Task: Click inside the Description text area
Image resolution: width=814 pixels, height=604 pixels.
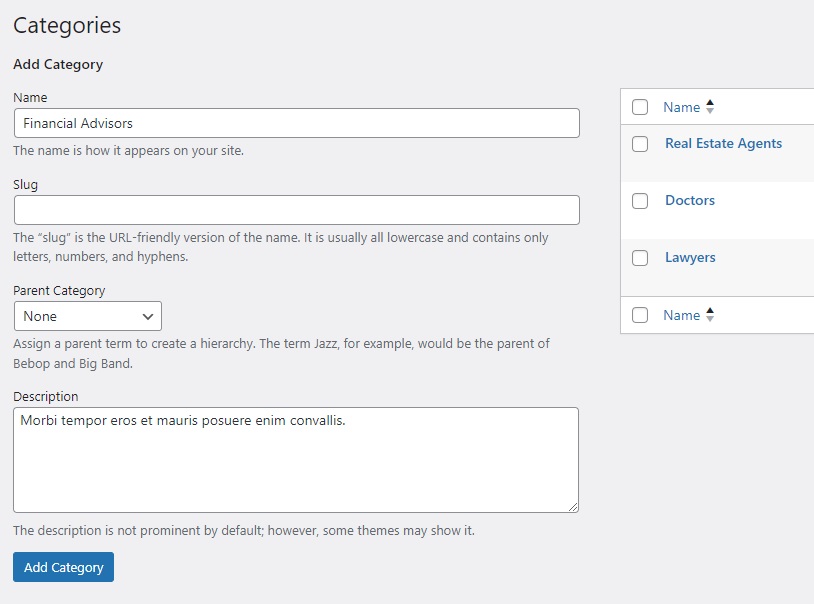Action: coord(296,460)
